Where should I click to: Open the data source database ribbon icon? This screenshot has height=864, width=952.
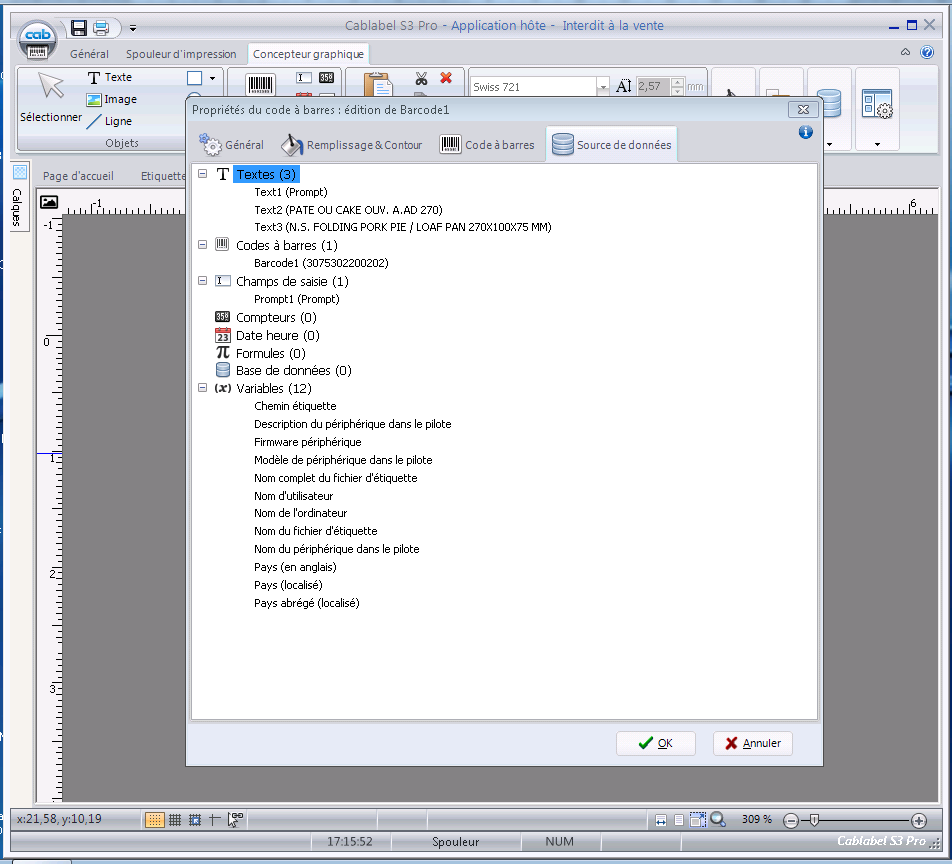[831, 103]
